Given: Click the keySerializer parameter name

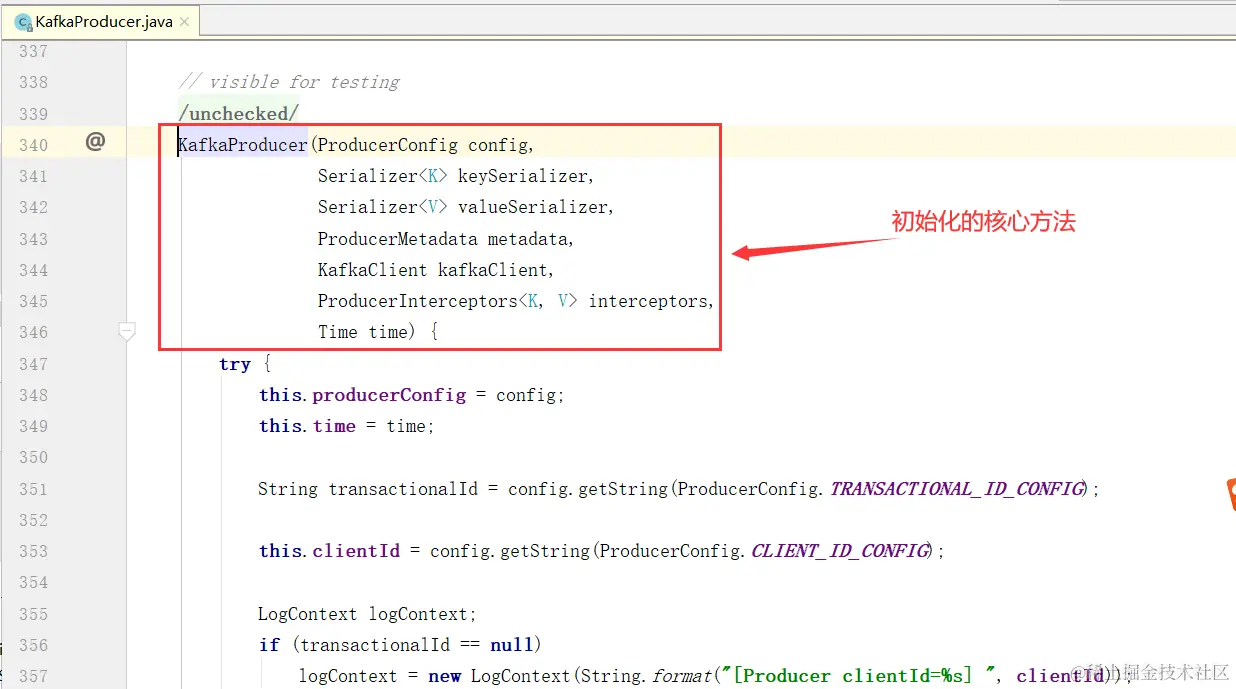Looking at the screenshot, I should pos(523,176).
